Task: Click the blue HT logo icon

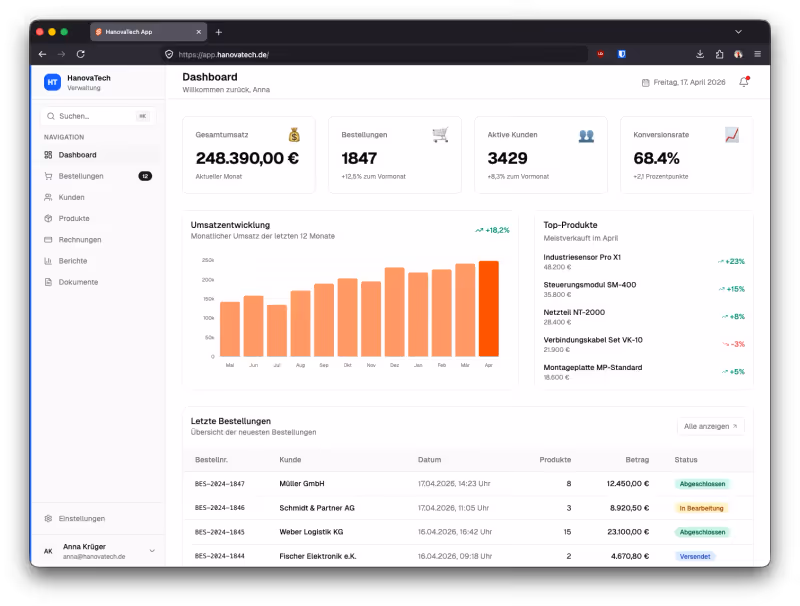Action: coord(52,82)
